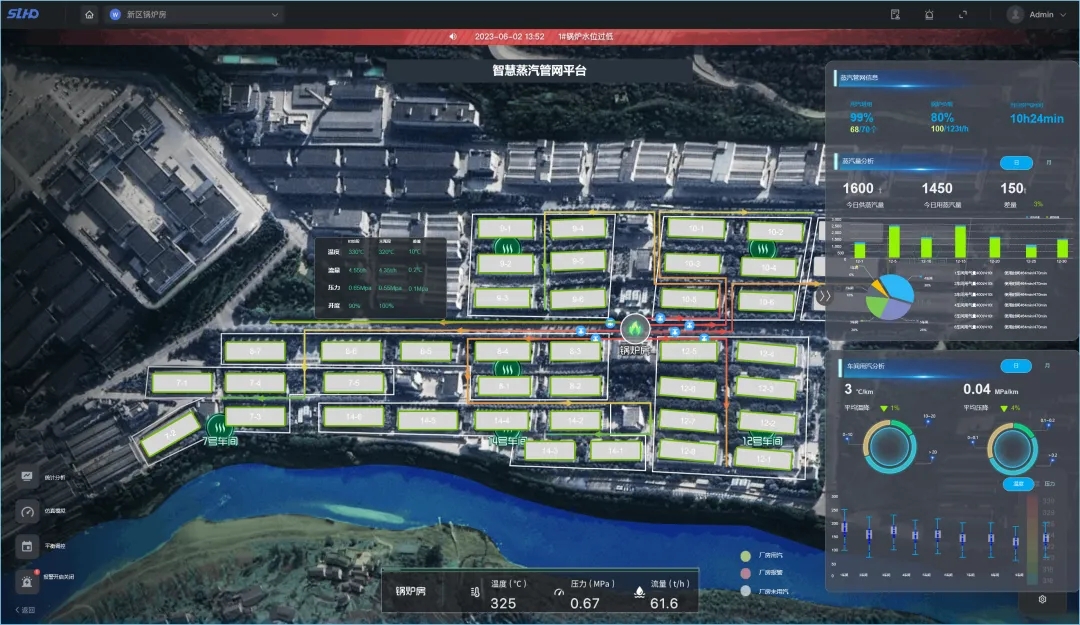
Task: Select 温度 toggle above the box plot
Action: tap(1017, 484)
